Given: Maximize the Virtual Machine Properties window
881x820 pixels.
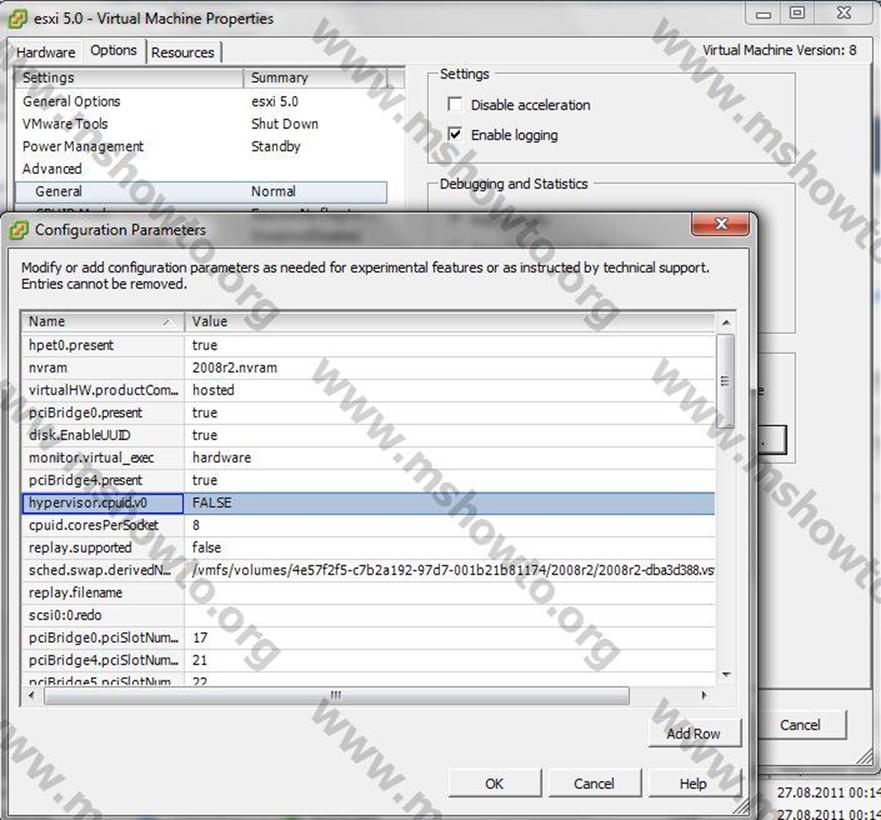Looking at the screenshot, I should pyautogui.click(x=797, y=13).
